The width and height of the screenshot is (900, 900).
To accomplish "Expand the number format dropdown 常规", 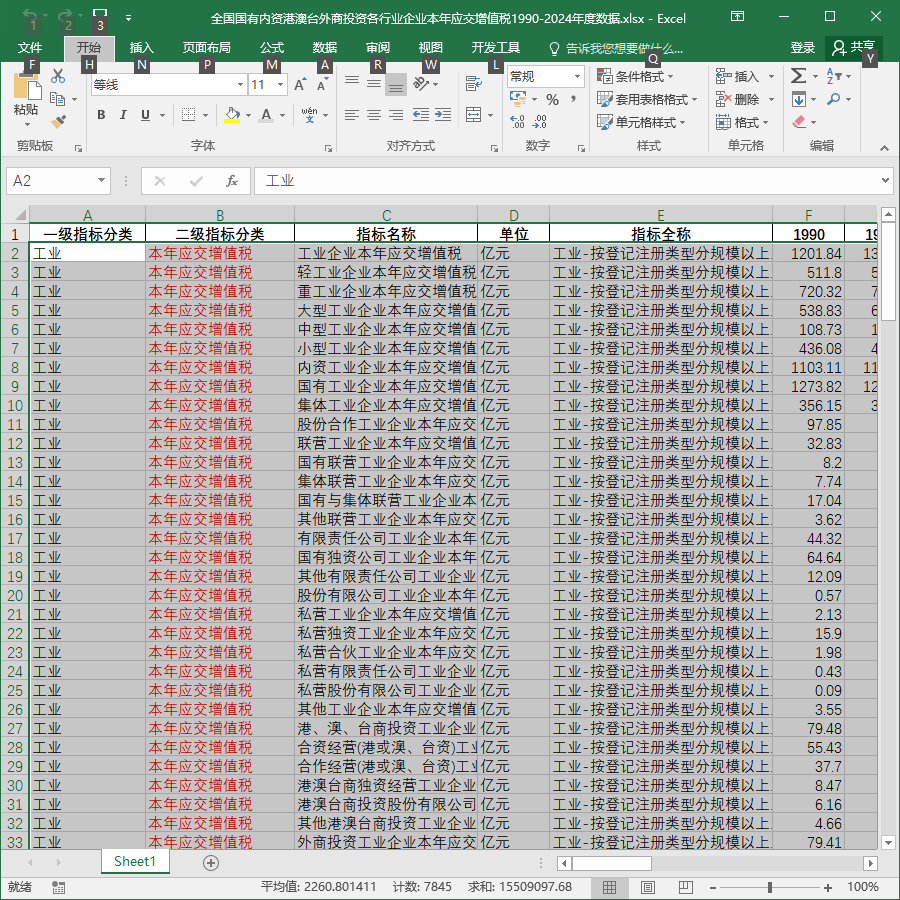I will click(577, 76).
